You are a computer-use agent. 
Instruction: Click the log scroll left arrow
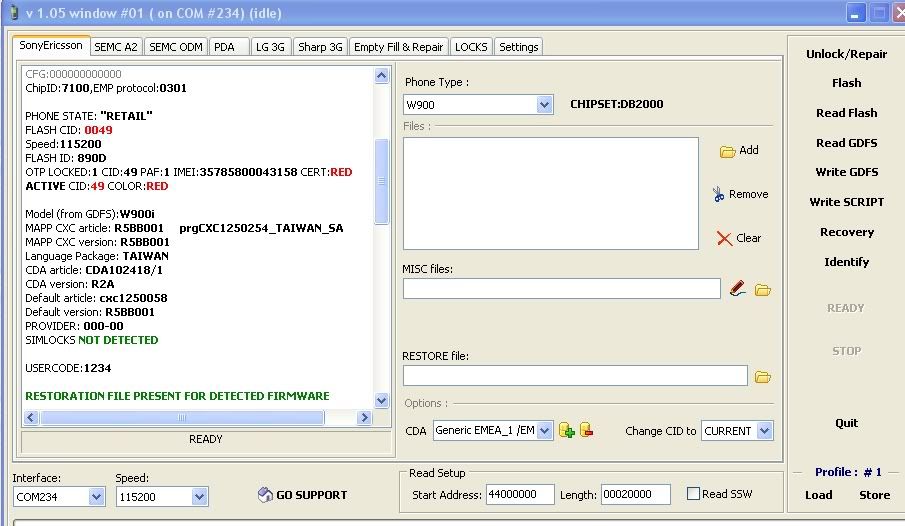tap(31, 417)
